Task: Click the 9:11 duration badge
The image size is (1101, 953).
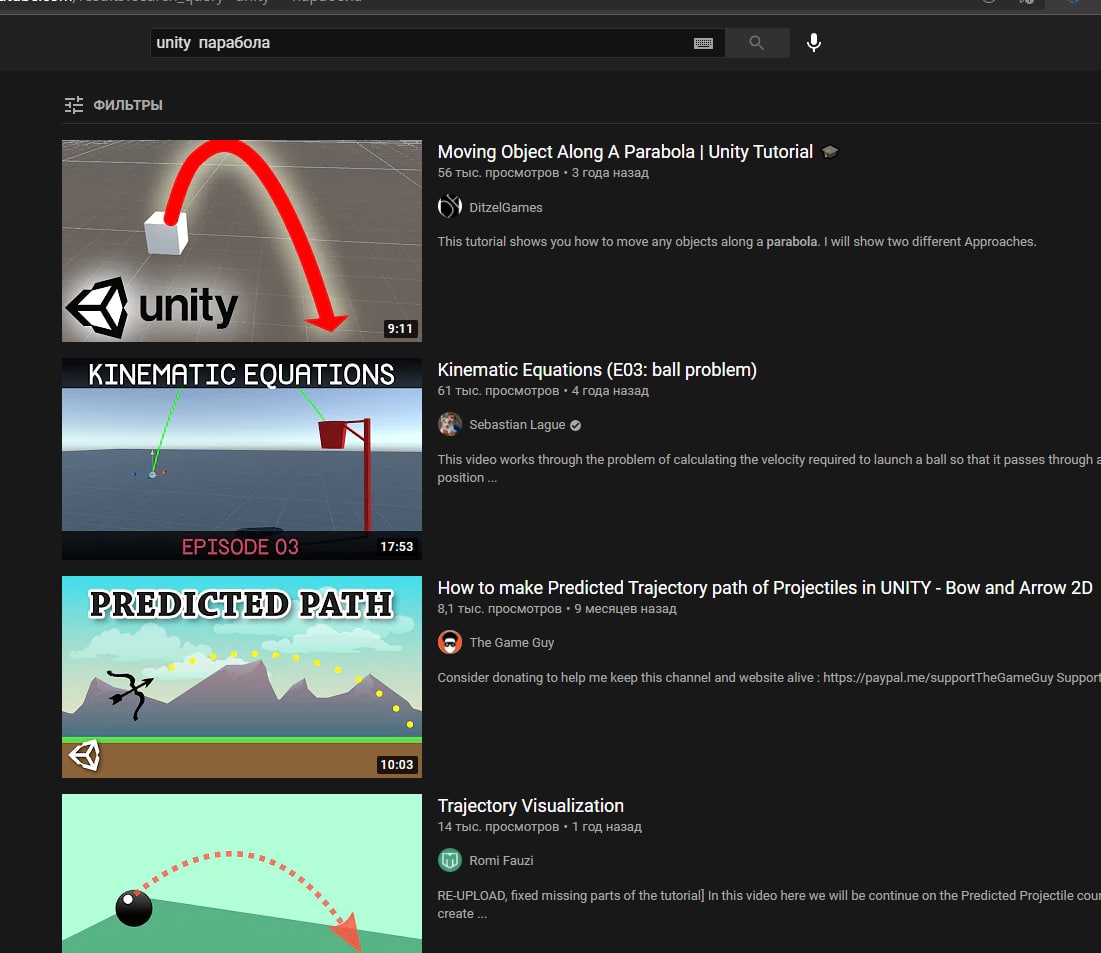Action: pos(400,328)
